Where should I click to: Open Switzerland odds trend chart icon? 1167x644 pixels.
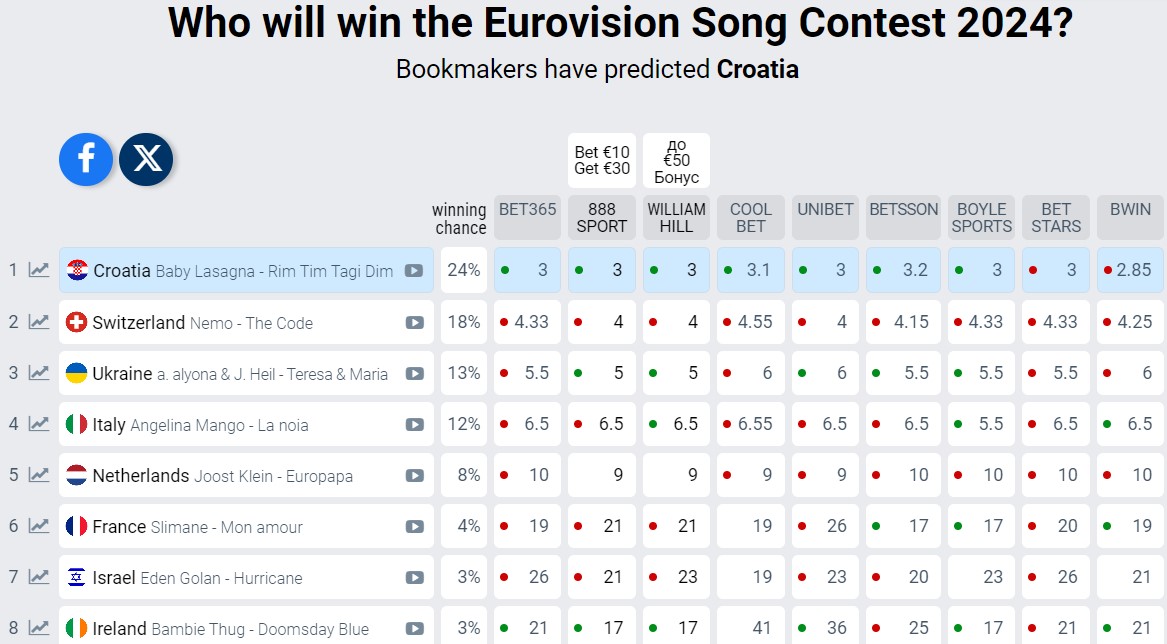(x=39, y=322)
